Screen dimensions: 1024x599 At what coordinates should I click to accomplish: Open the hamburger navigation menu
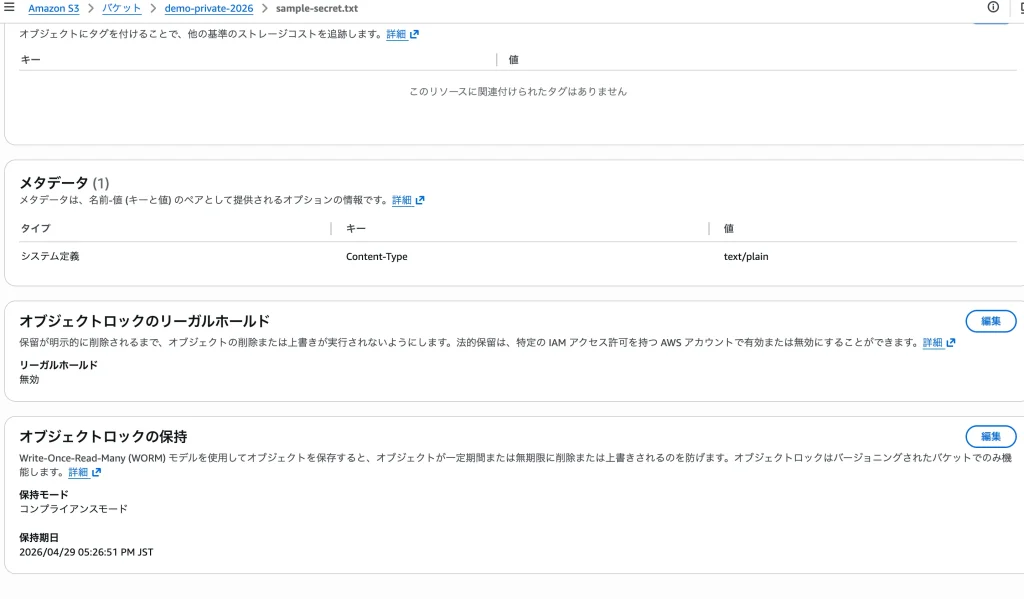9,8
